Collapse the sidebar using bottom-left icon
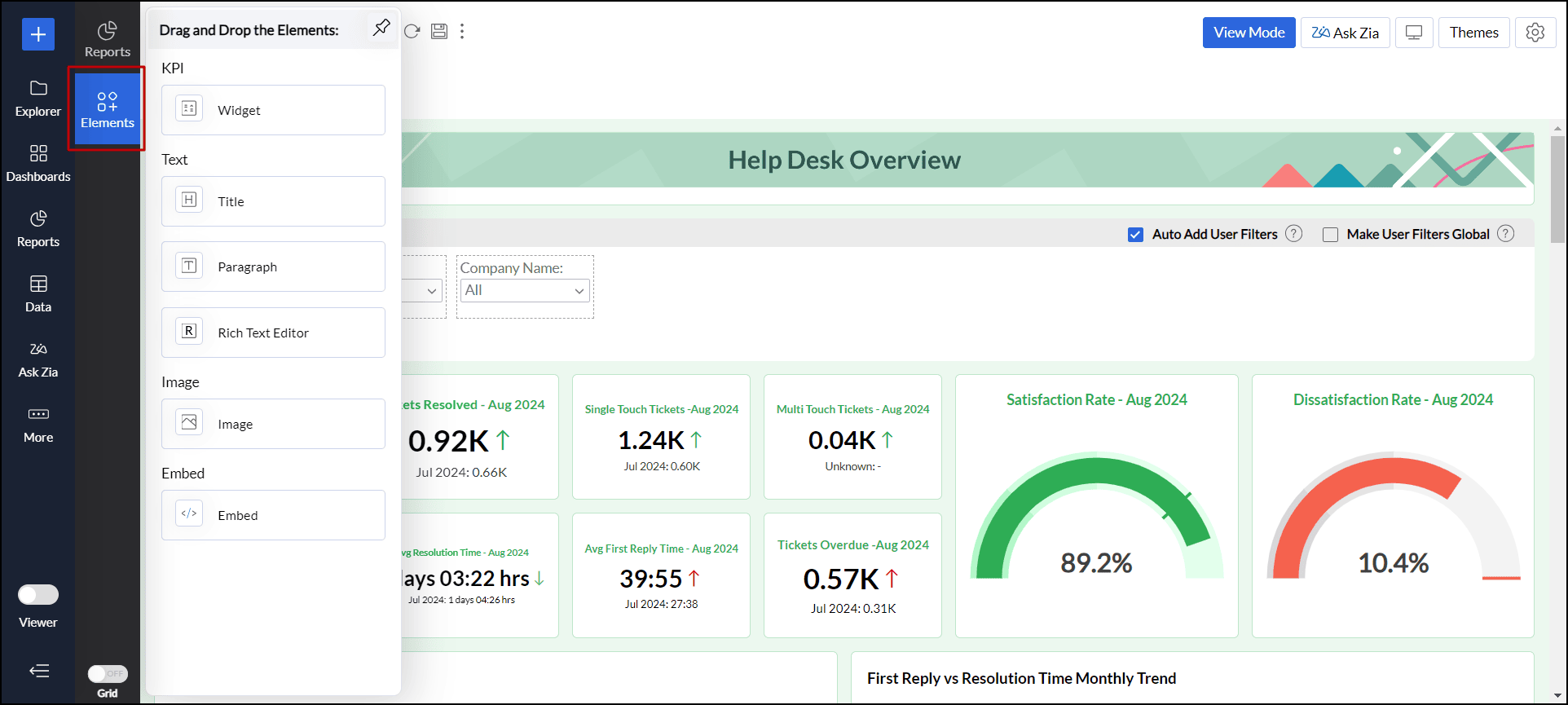The height and width of the screenshot is (705, 1568). pyautogui.click(x=38, y=671)
